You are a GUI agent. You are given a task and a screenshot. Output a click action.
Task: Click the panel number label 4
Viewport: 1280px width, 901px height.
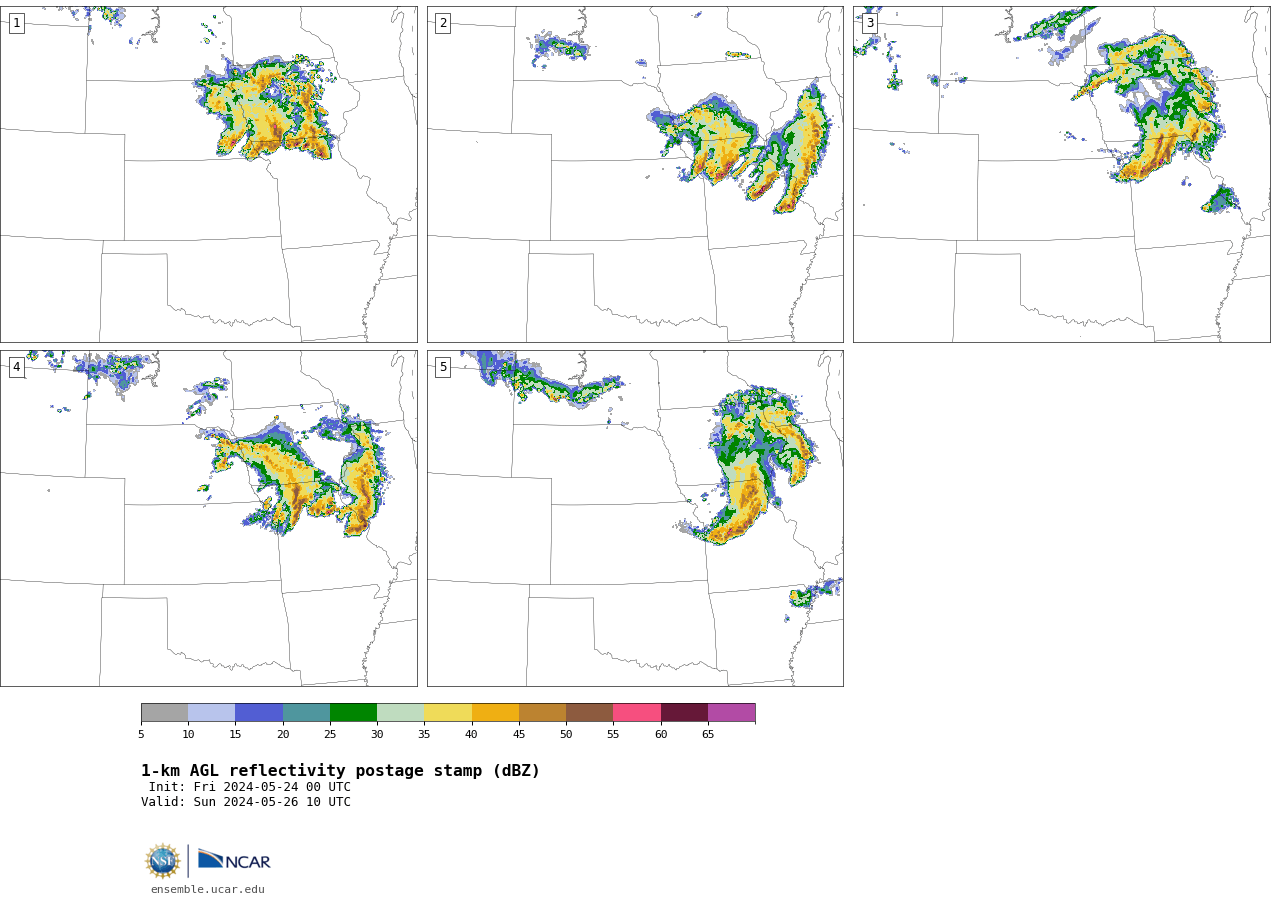(x=16, y=367)
